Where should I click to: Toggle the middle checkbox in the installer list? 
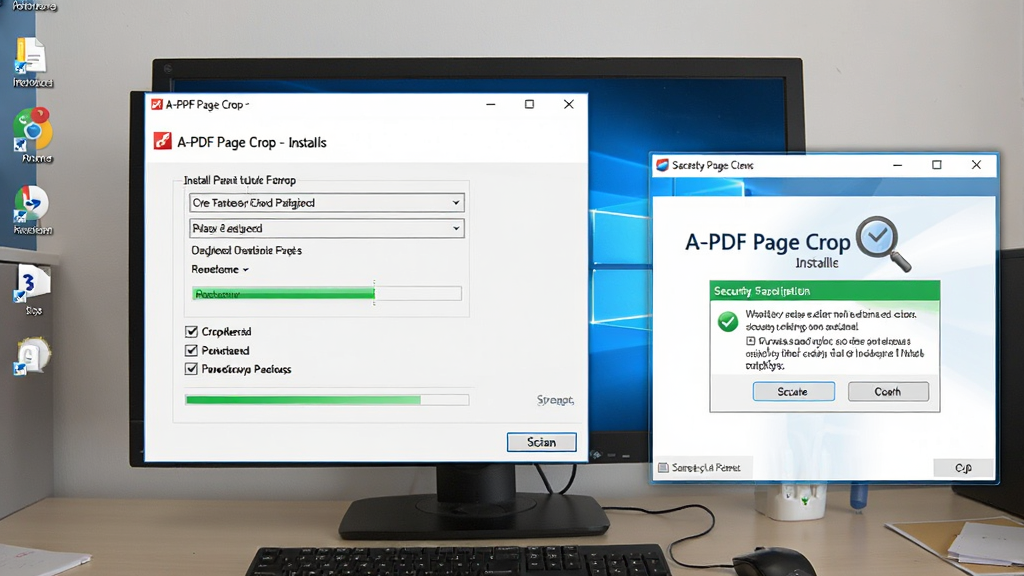click(x=191, y=351)
